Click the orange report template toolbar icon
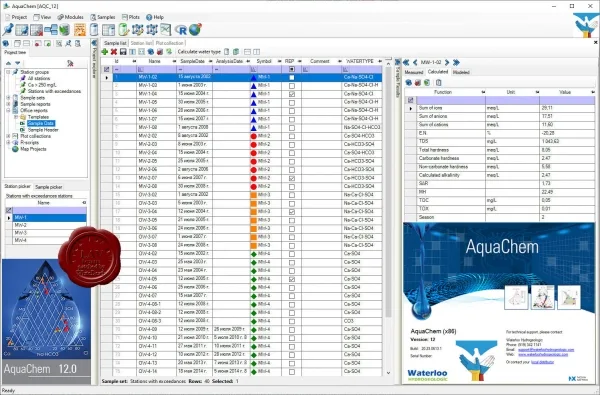 80,29
